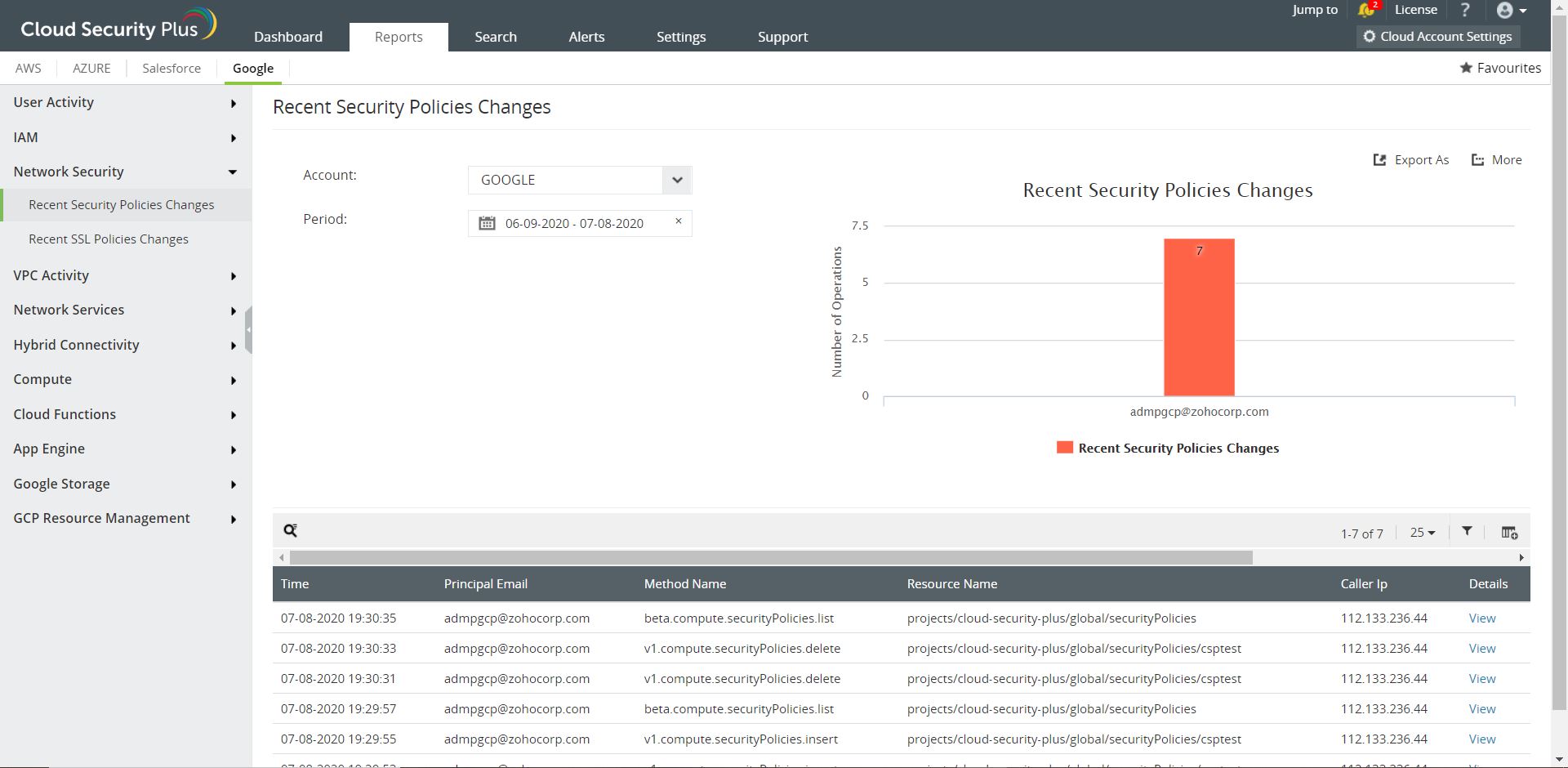
Task: Click the Cloud Security Plus logo
Action: coord(118,25)
